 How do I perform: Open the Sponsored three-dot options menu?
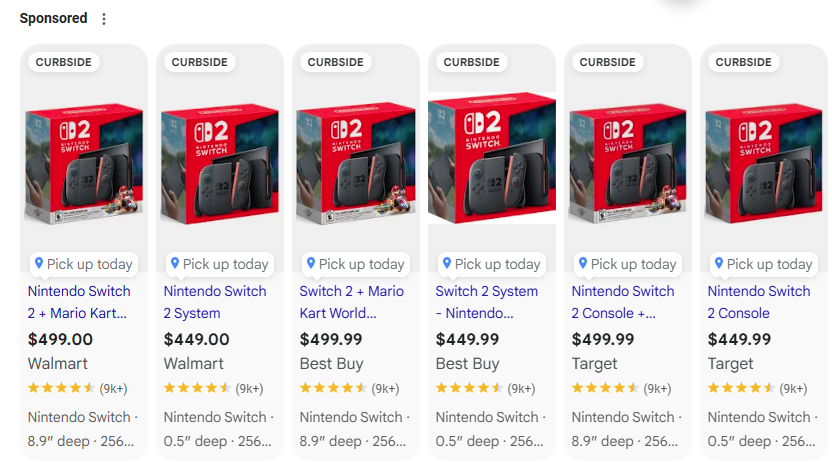pos(104,19)
